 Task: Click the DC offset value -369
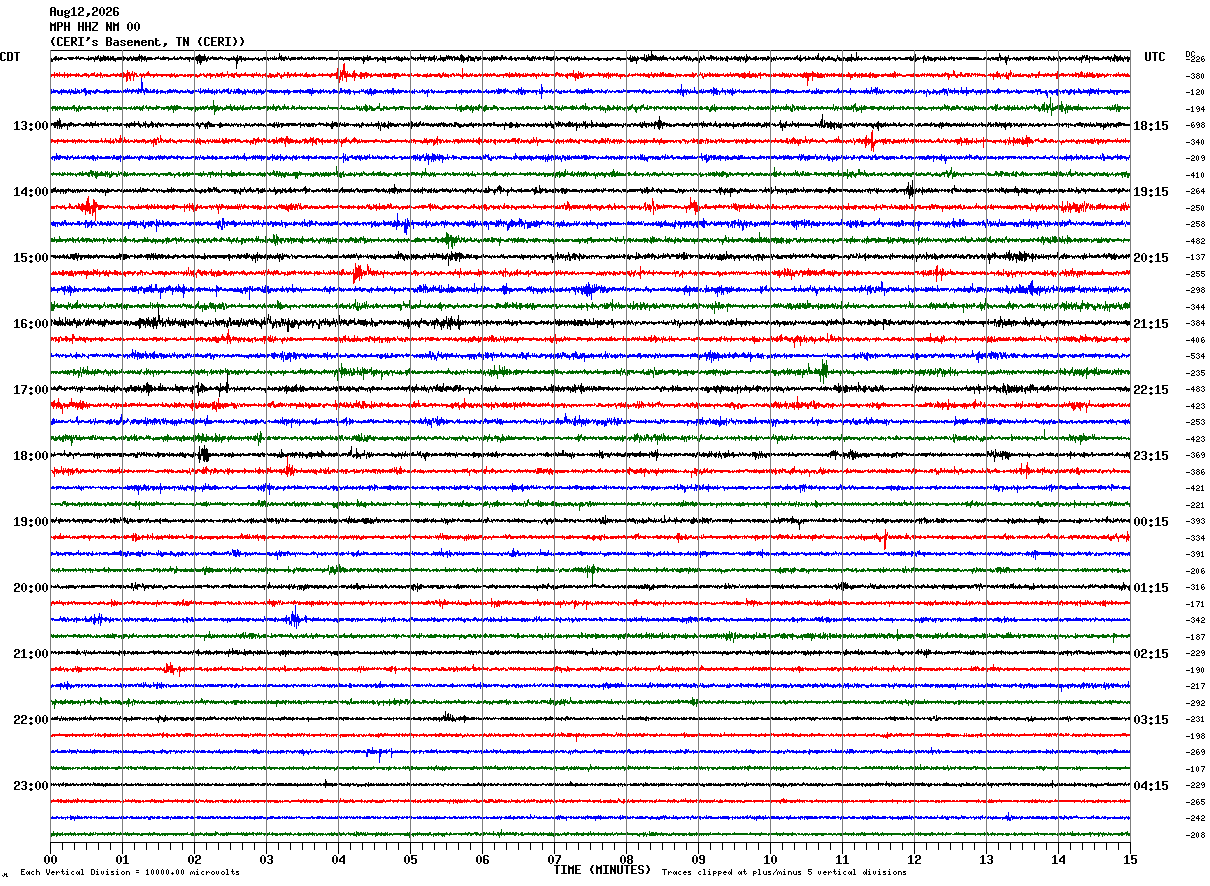pyautogui.click(x=1195, y=456)
